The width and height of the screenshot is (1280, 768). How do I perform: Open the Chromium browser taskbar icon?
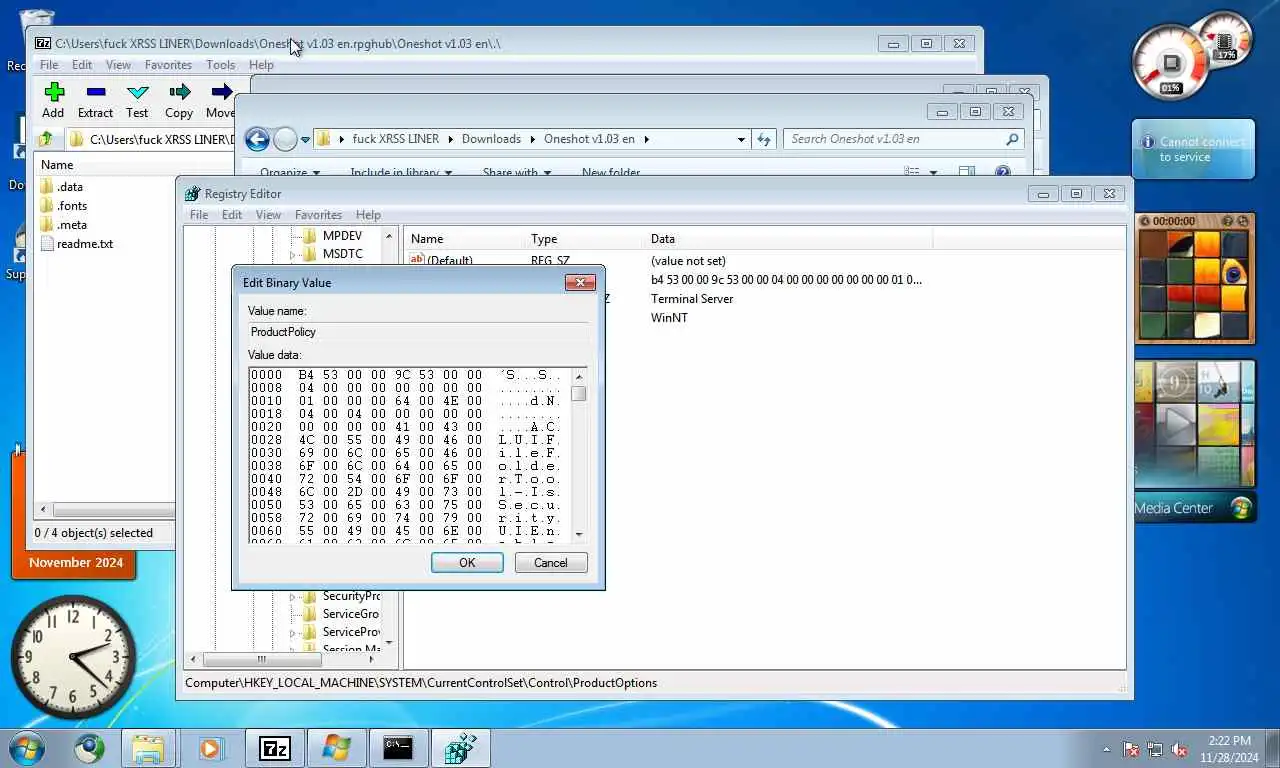[89, 747]
